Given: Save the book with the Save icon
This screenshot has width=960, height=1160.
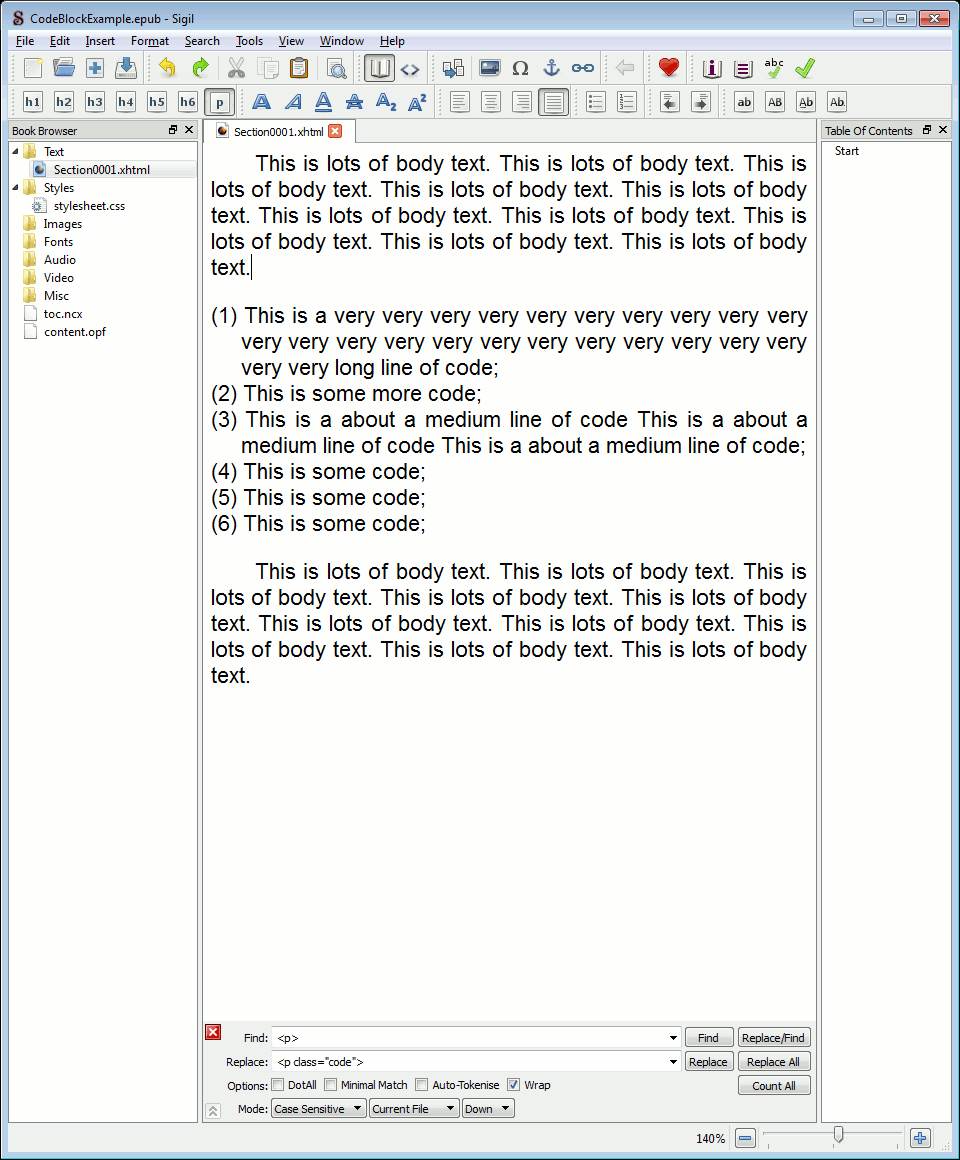Looking at the screenshot, I should [x=126, y=69].
